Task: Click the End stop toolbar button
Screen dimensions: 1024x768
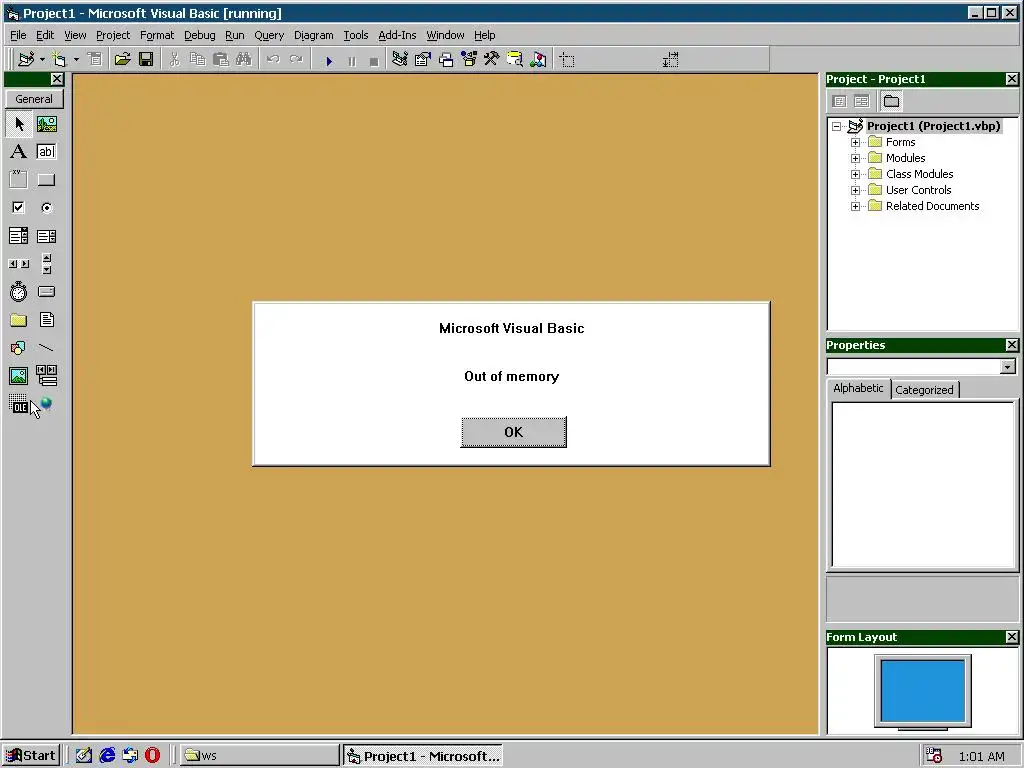Action: pos(374,61)
